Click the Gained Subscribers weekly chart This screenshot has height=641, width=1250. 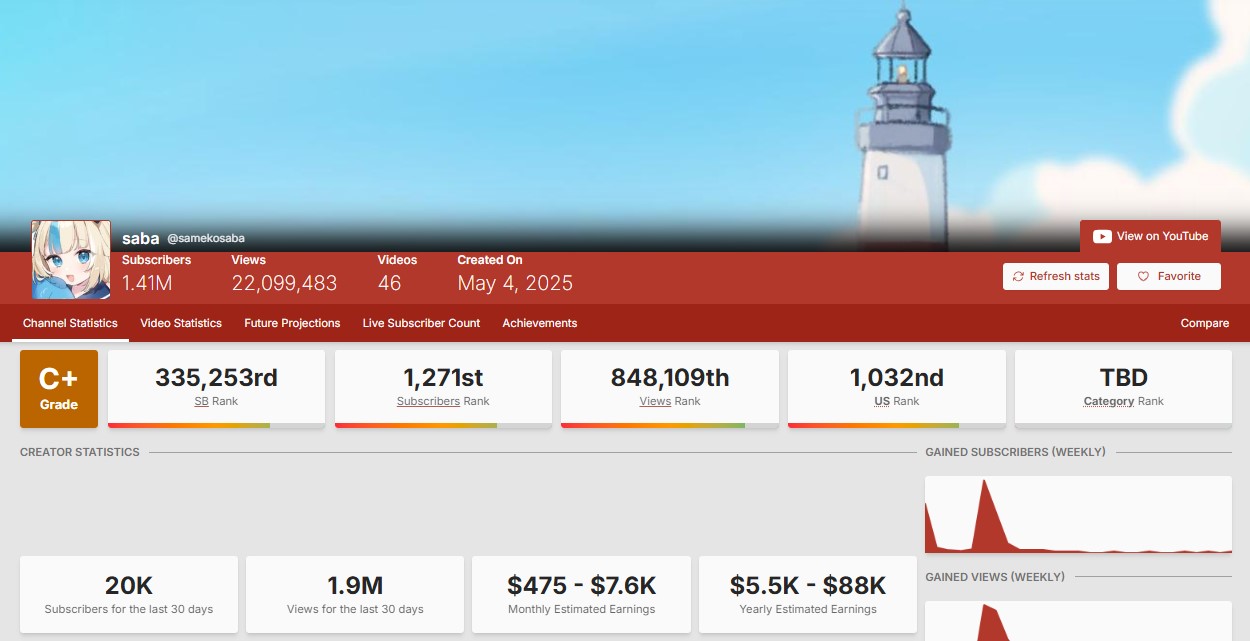pyautogui.click(x=1078, y=515)
